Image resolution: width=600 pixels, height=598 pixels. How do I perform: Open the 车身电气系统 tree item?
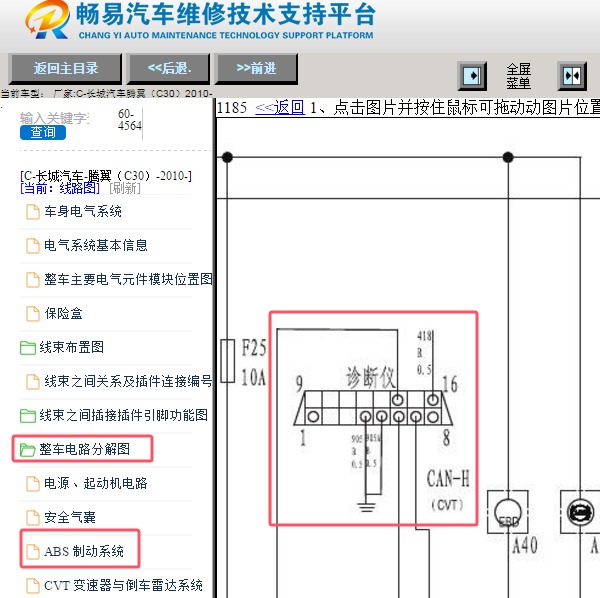(x=83, y=211)
